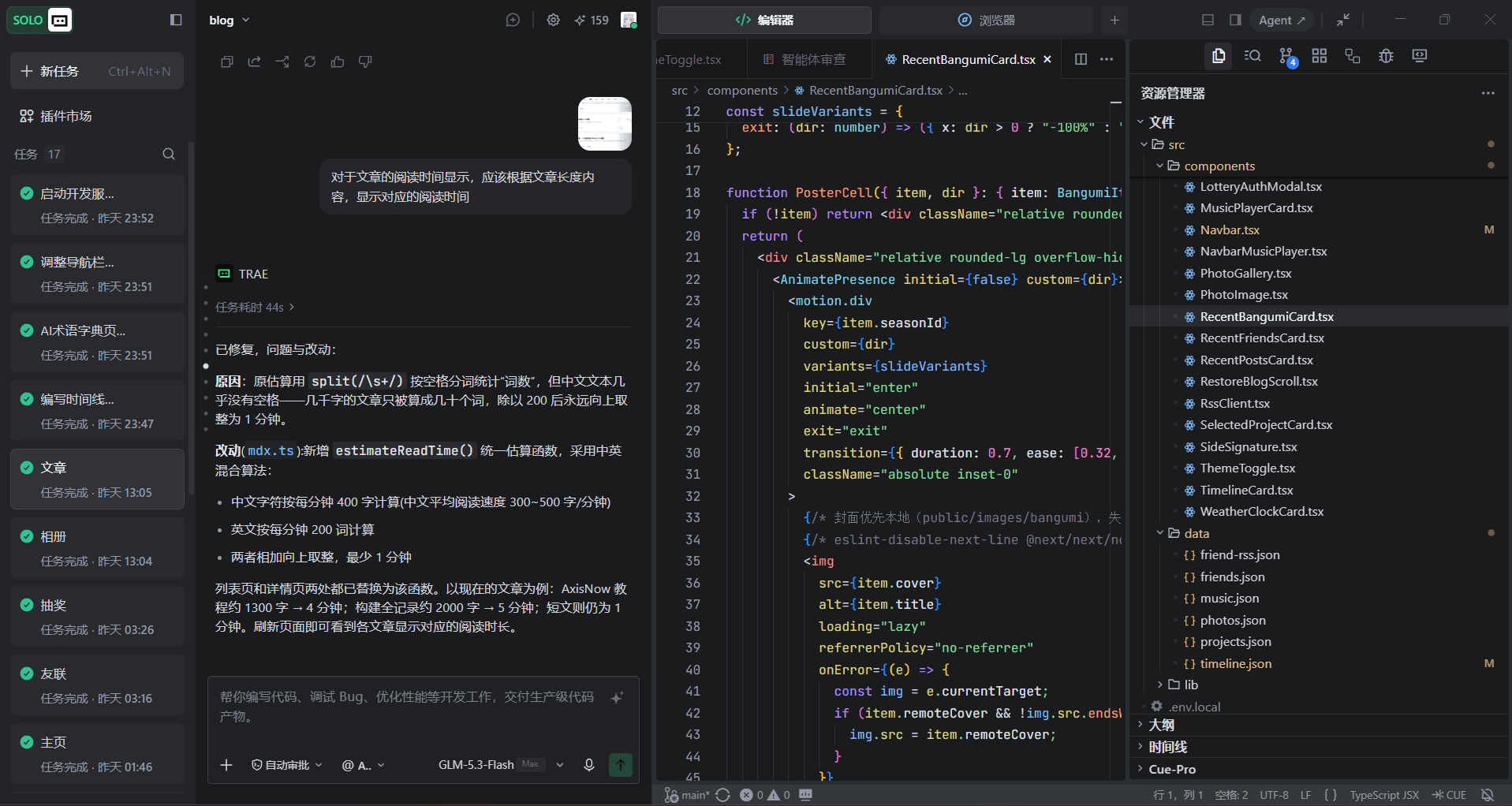Close the RecentBangumiCard.tsx tab
The width and height of the screenshot is (1512, 806).
(1047, 59)
